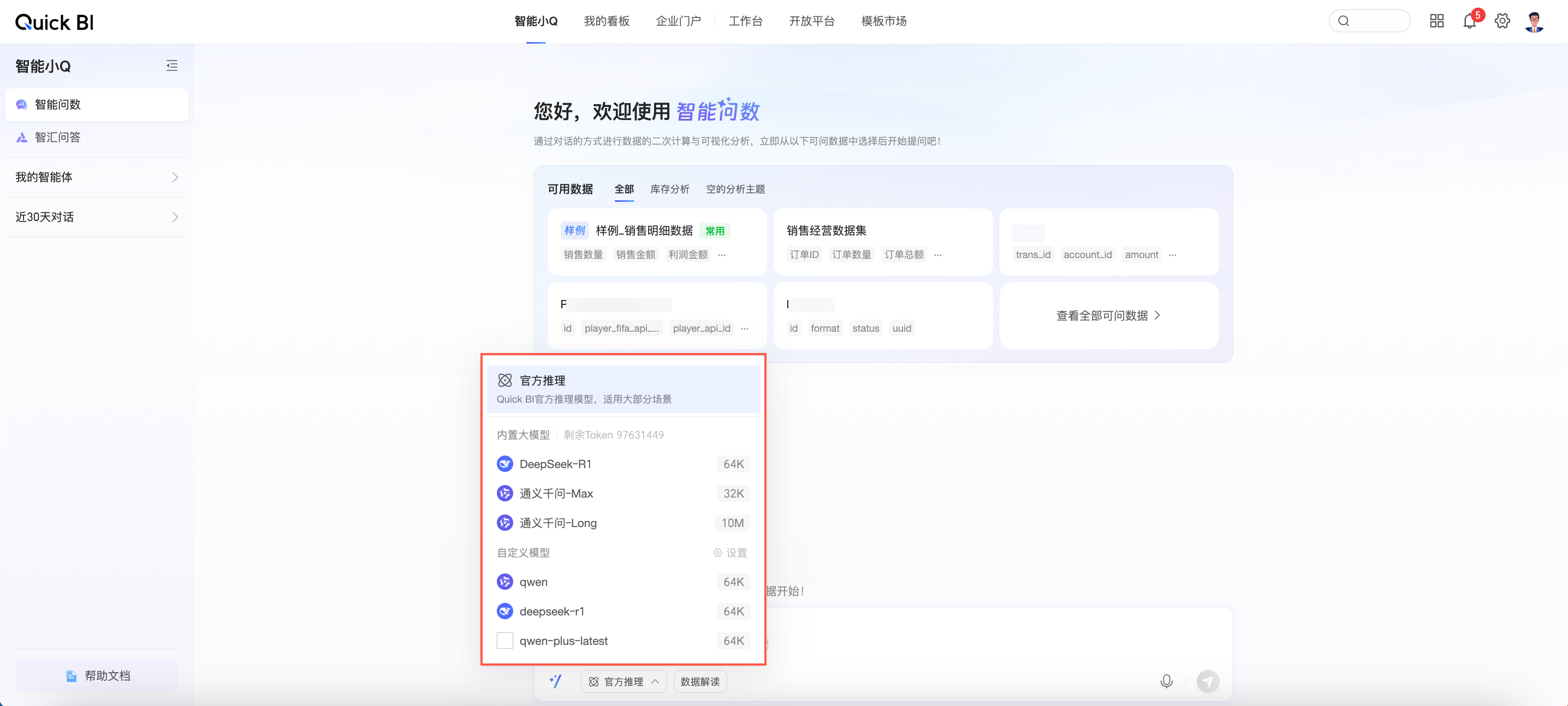Select 样例_销售明细数据 dataset card
Screen dimensions: 1568x706
(x=657, y=242)
